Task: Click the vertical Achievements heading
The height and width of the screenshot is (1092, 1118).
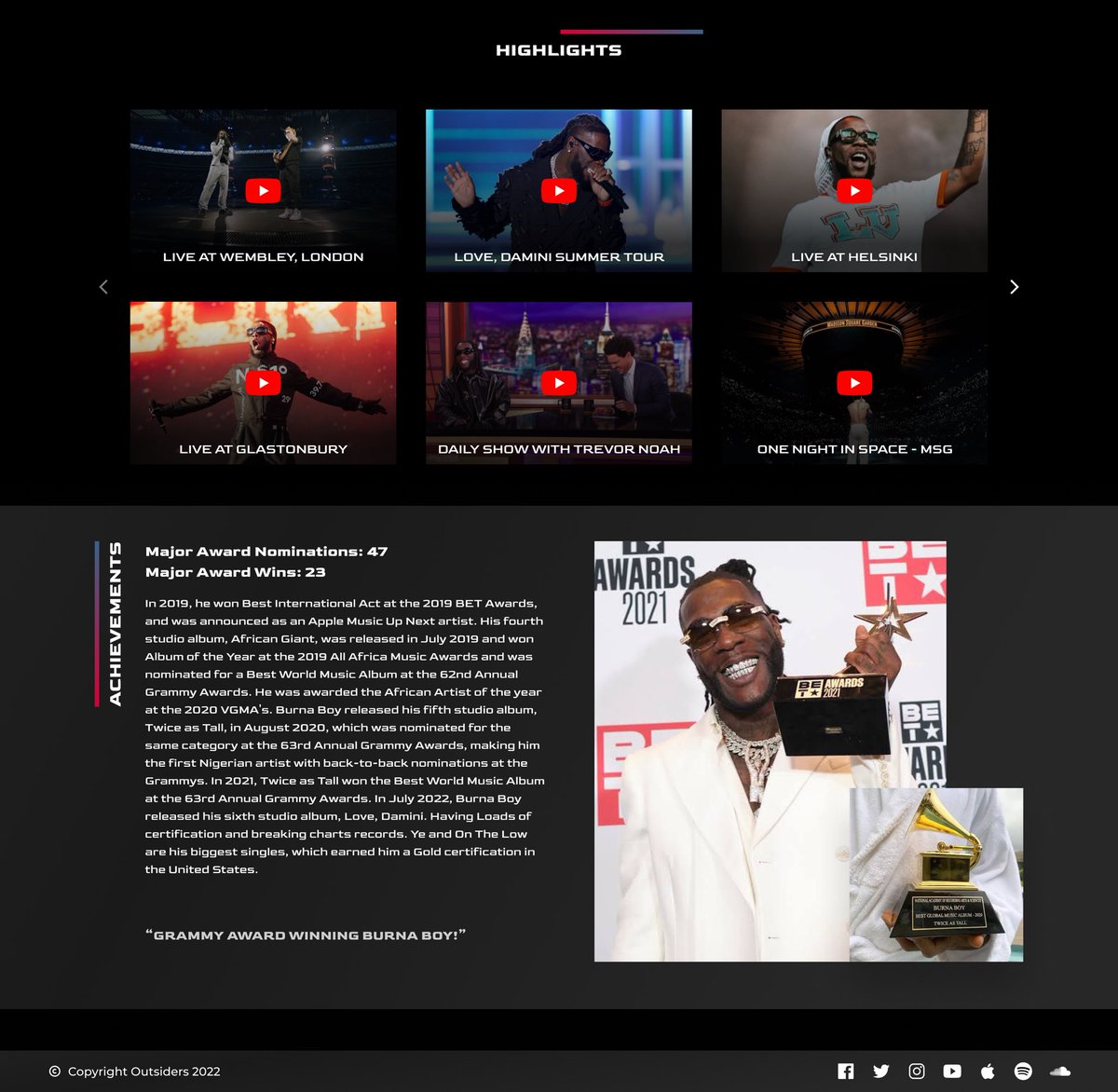Action: 116,624
